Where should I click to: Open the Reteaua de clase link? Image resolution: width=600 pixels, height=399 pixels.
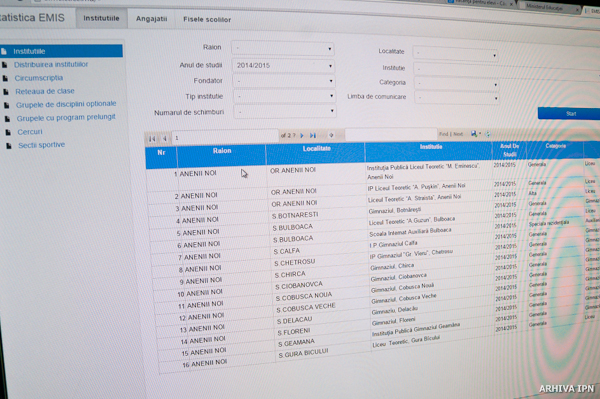tap(45, 91)
